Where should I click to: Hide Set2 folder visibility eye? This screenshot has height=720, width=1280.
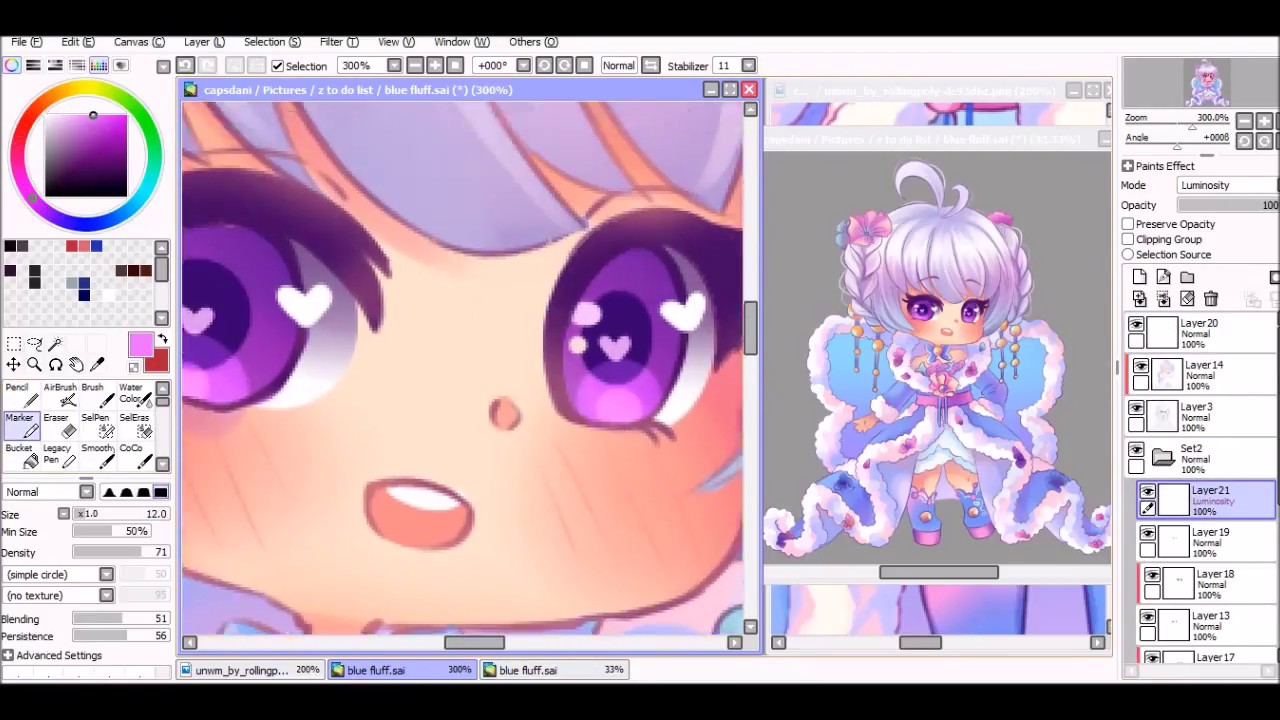coord(1136,450)
